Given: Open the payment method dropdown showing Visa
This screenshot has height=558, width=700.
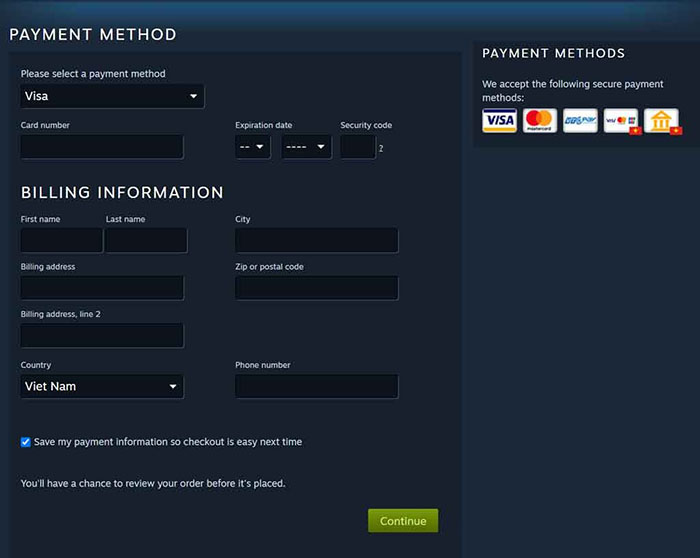Looking at the screenshot, I should (112, 96).
